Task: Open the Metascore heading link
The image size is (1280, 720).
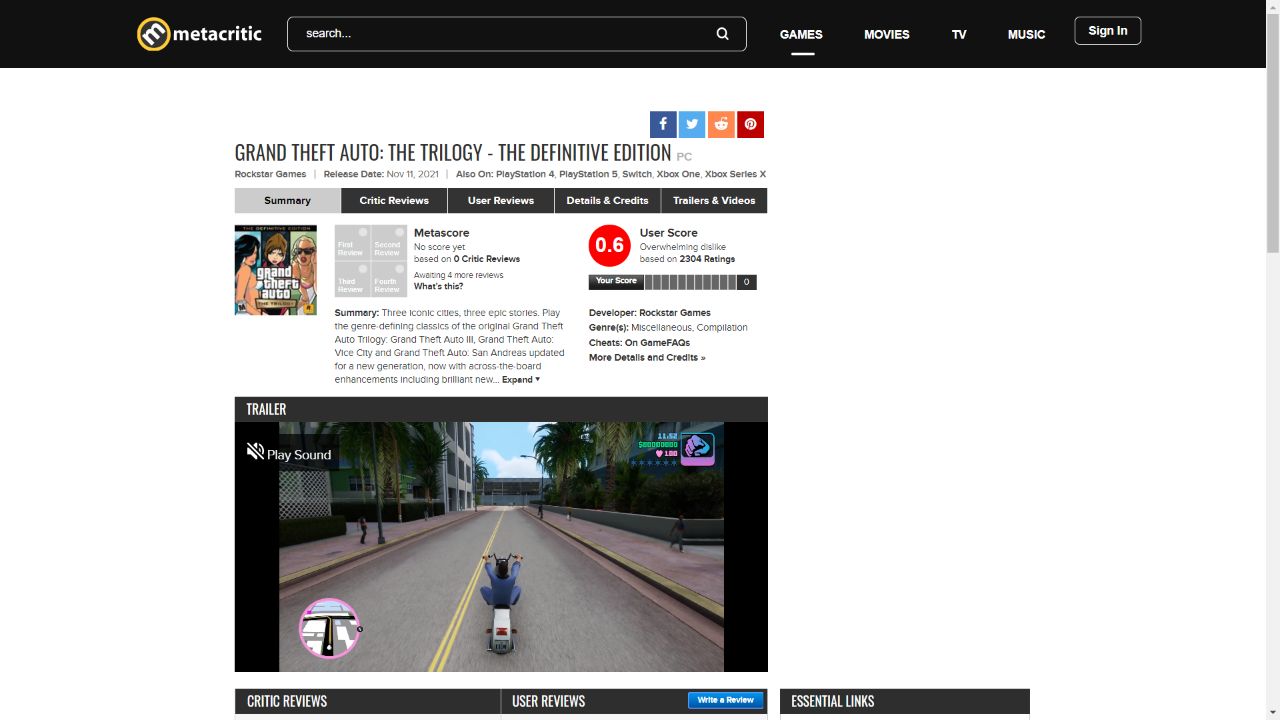Action: [441, 233]
